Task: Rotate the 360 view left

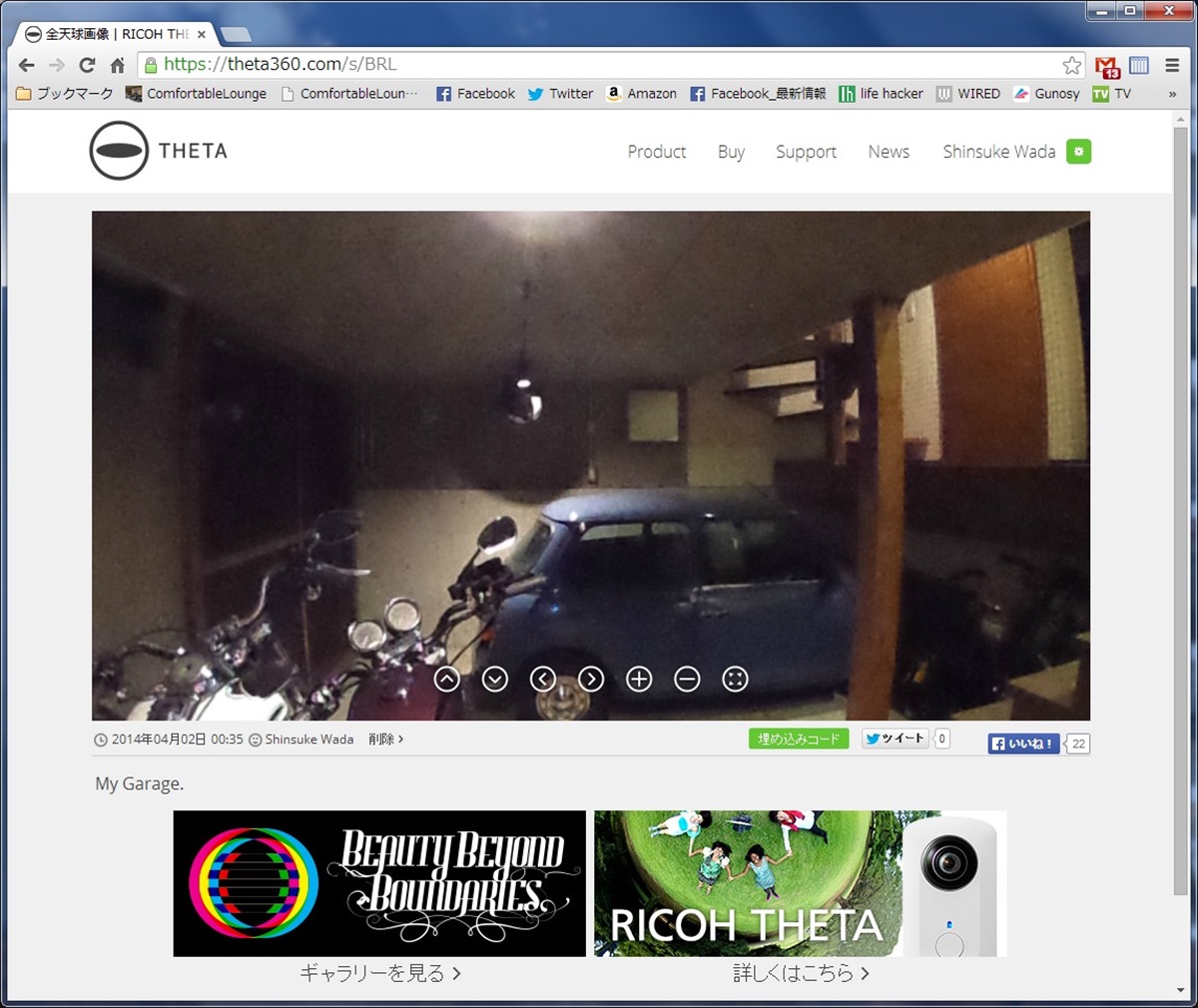Action: point(543,679)
